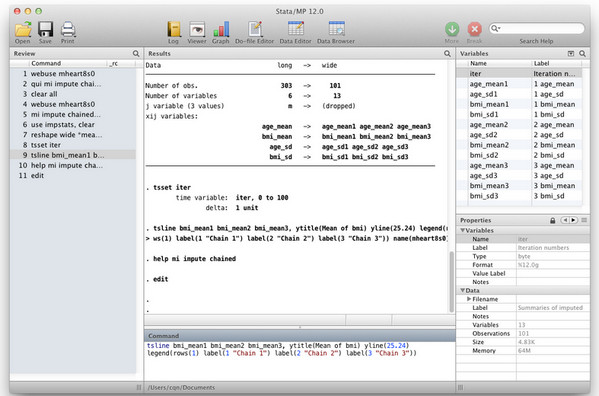This screenshot has width=599, height=396.
Task: Select 'help mi impute cha...' command
Action: pos(73,165)
